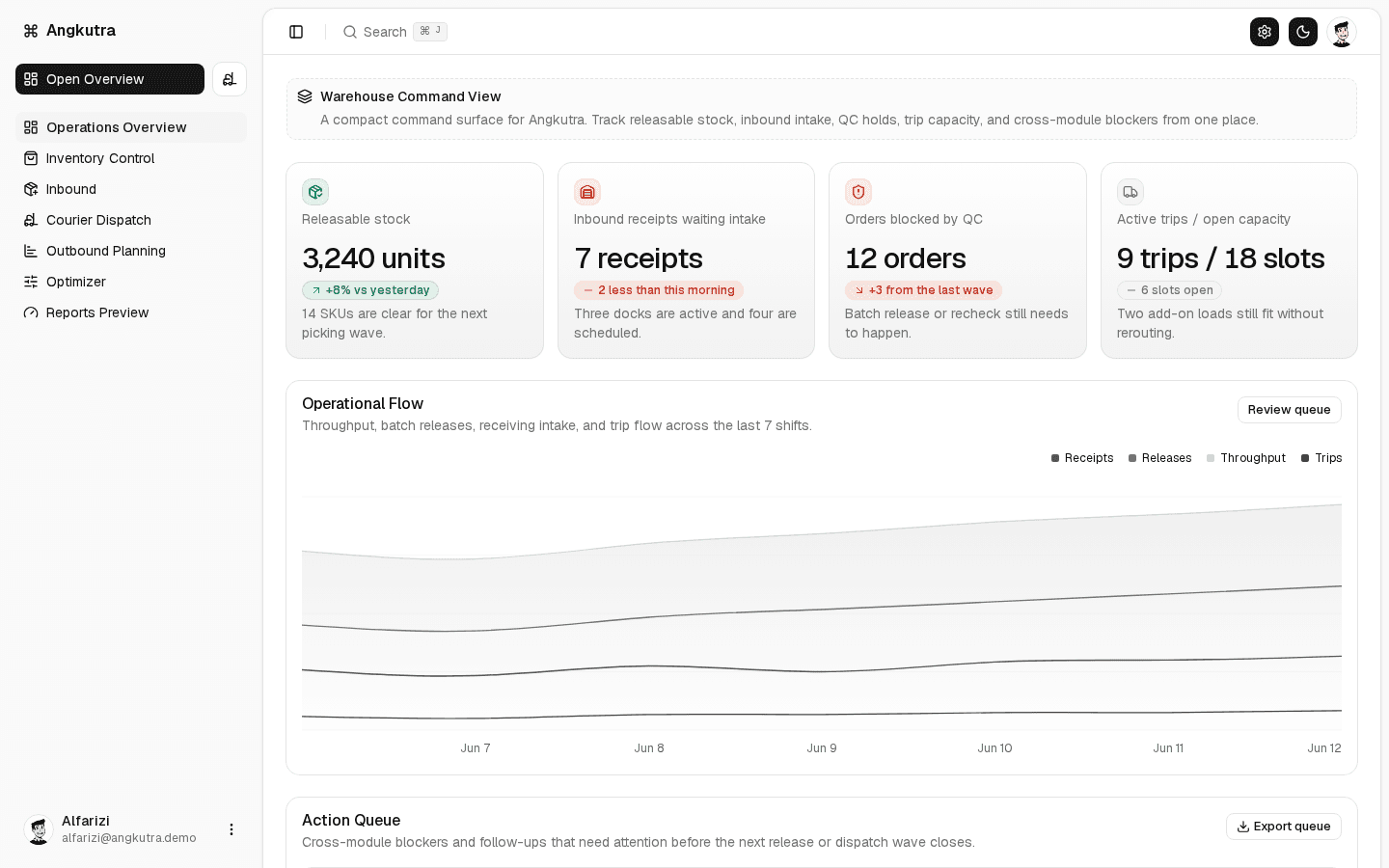1389x868 pixels.
Task: Click the Warehouse Command View layers icon
Action: pos(305,96)
